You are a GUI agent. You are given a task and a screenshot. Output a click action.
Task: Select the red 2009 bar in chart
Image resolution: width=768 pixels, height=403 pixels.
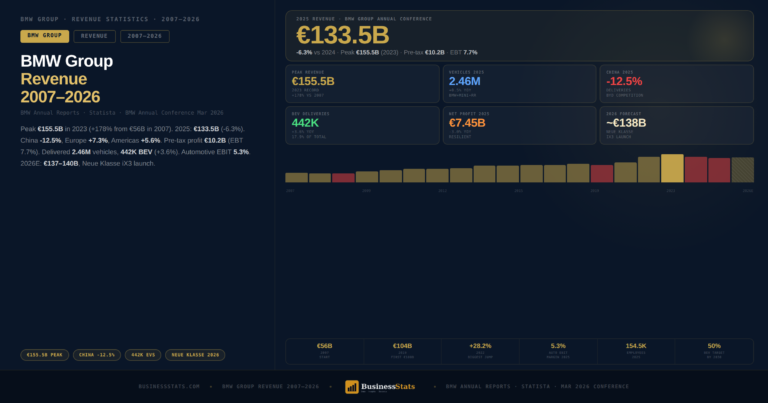click(x=343, y=178)
